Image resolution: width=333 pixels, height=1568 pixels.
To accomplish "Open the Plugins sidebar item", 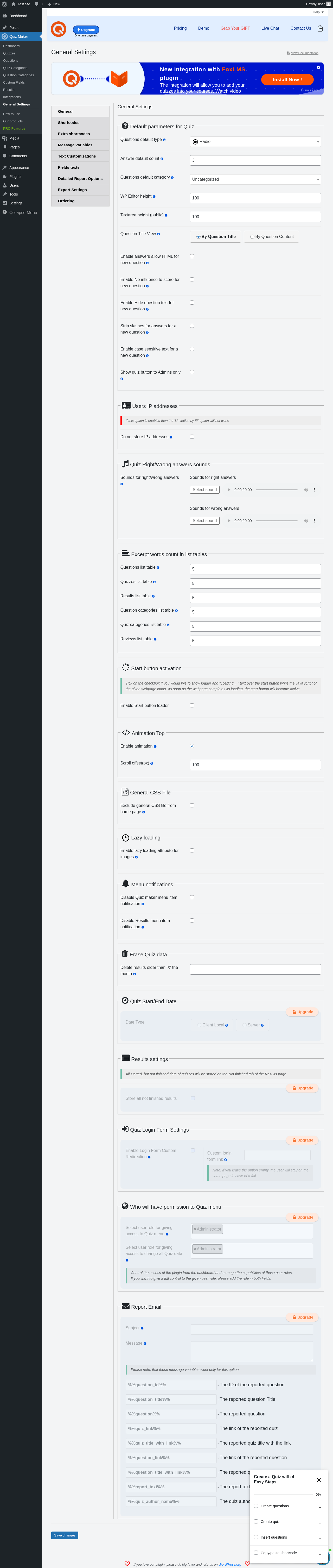I will [x=21, y=177].
